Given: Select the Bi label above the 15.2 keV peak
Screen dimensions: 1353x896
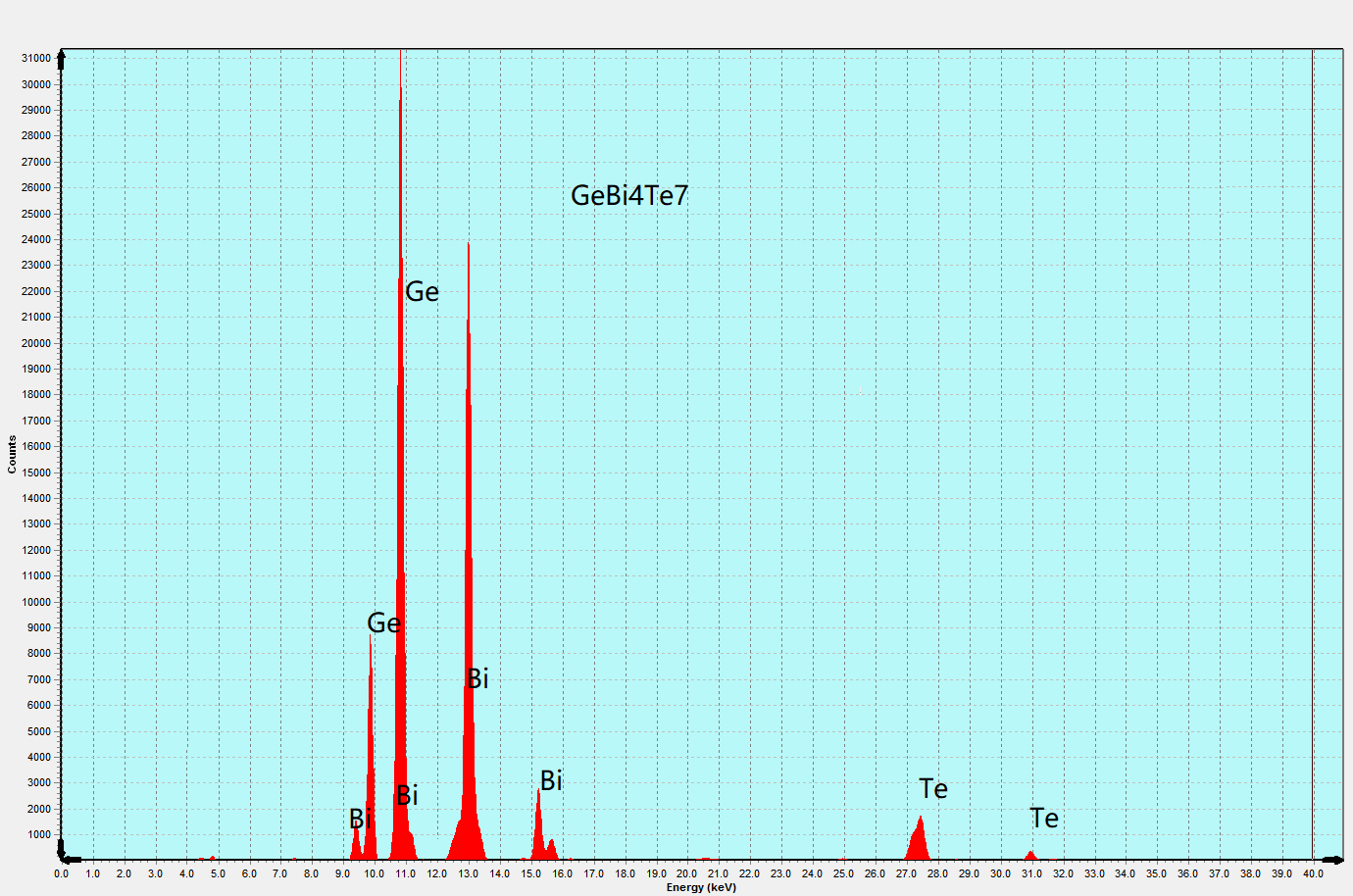Looking at the screenshot, I should [x=551, y=780].
